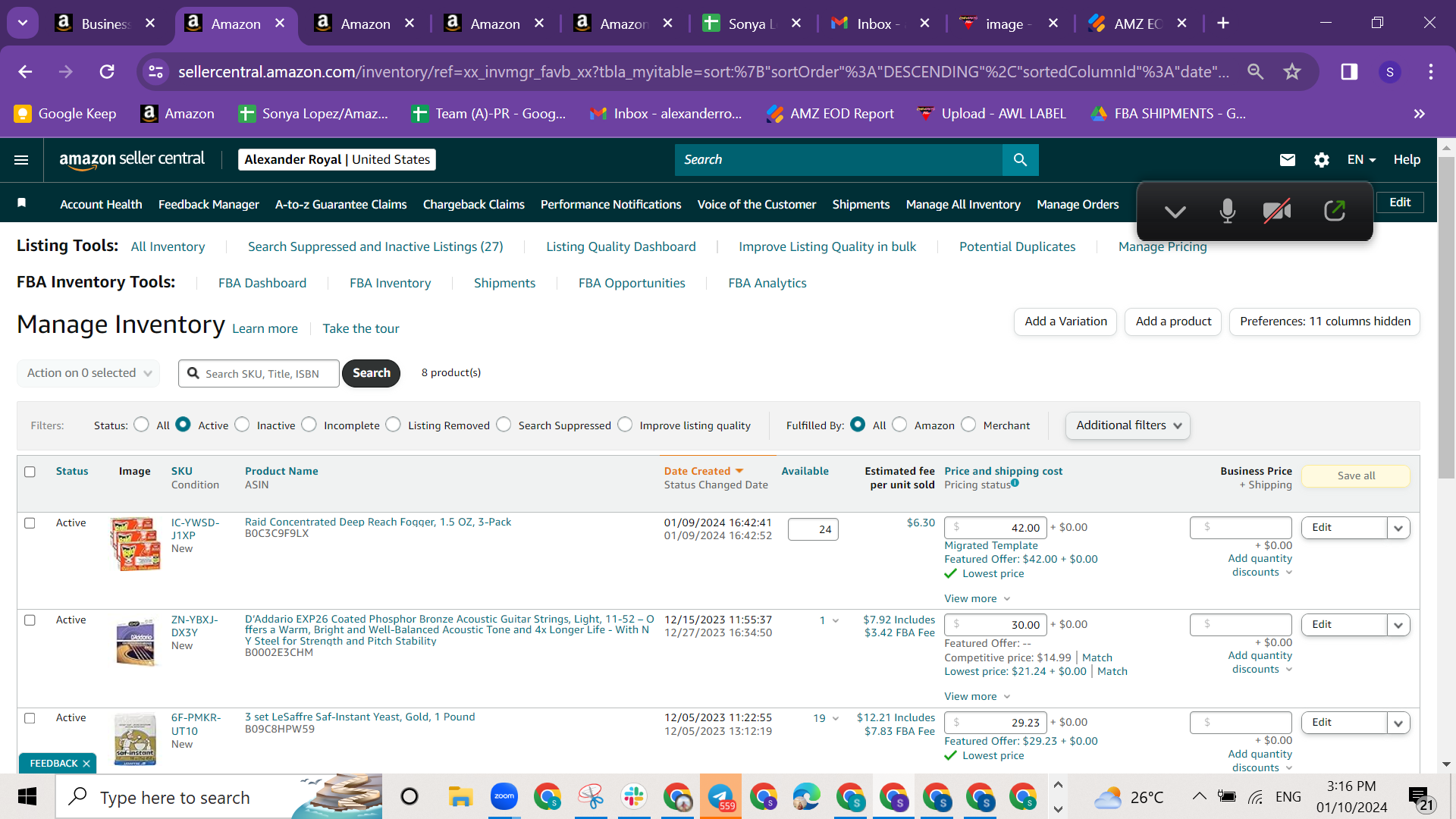This screenshot has width=1456, height=819.
Task: Open Edit dropdown arrow for D'Addario strings
Action: (x=1398, y=625)
